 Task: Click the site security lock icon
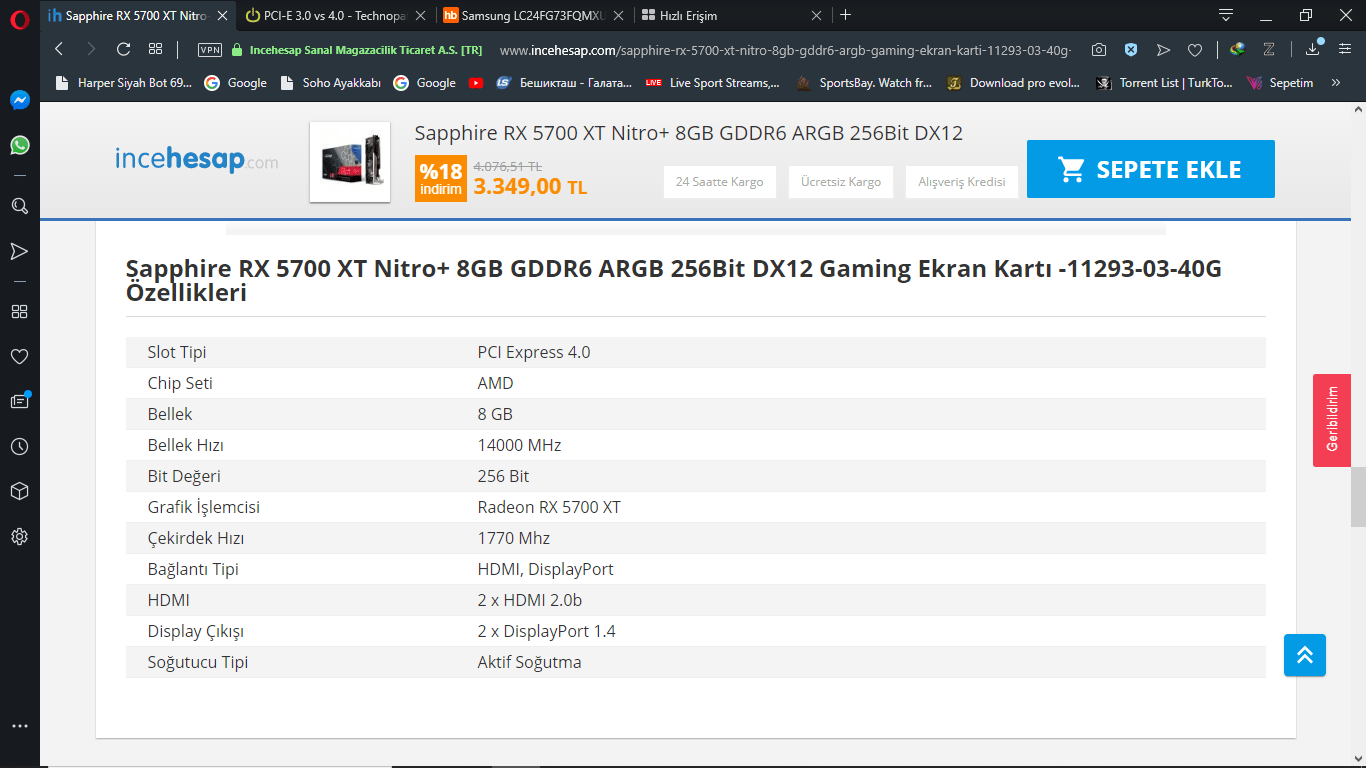tap(237, 50)
